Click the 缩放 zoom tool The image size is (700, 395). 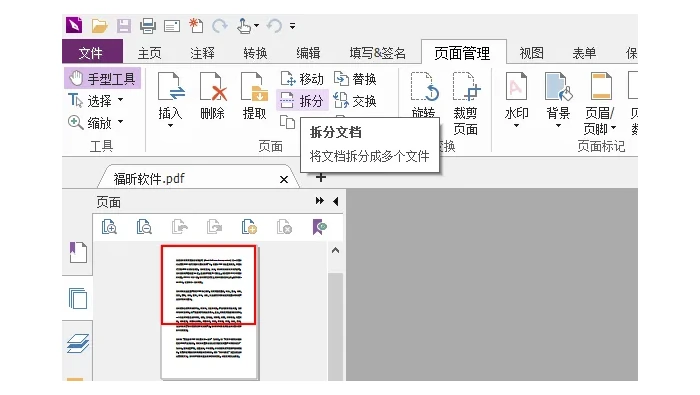[90, 122]
